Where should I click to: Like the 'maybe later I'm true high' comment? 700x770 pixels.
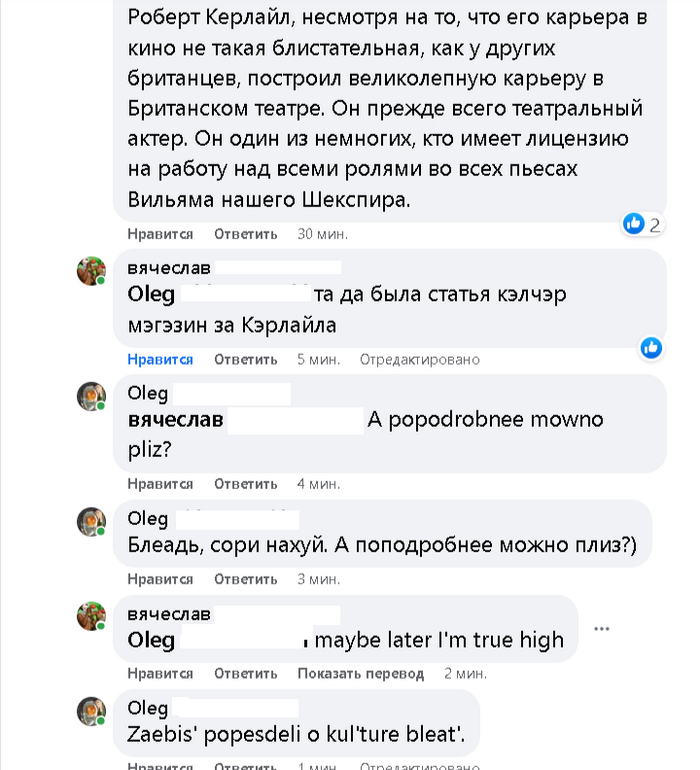click(160, 674)
